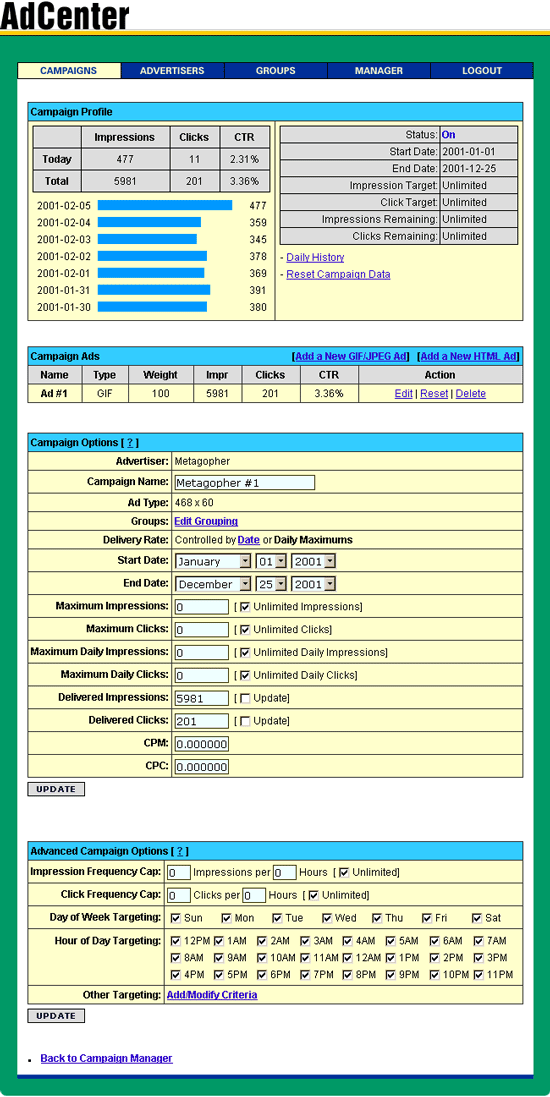Open Advanced Campaign Options help link
This screenshot has width=550, height=1097.
pos(180,851)
